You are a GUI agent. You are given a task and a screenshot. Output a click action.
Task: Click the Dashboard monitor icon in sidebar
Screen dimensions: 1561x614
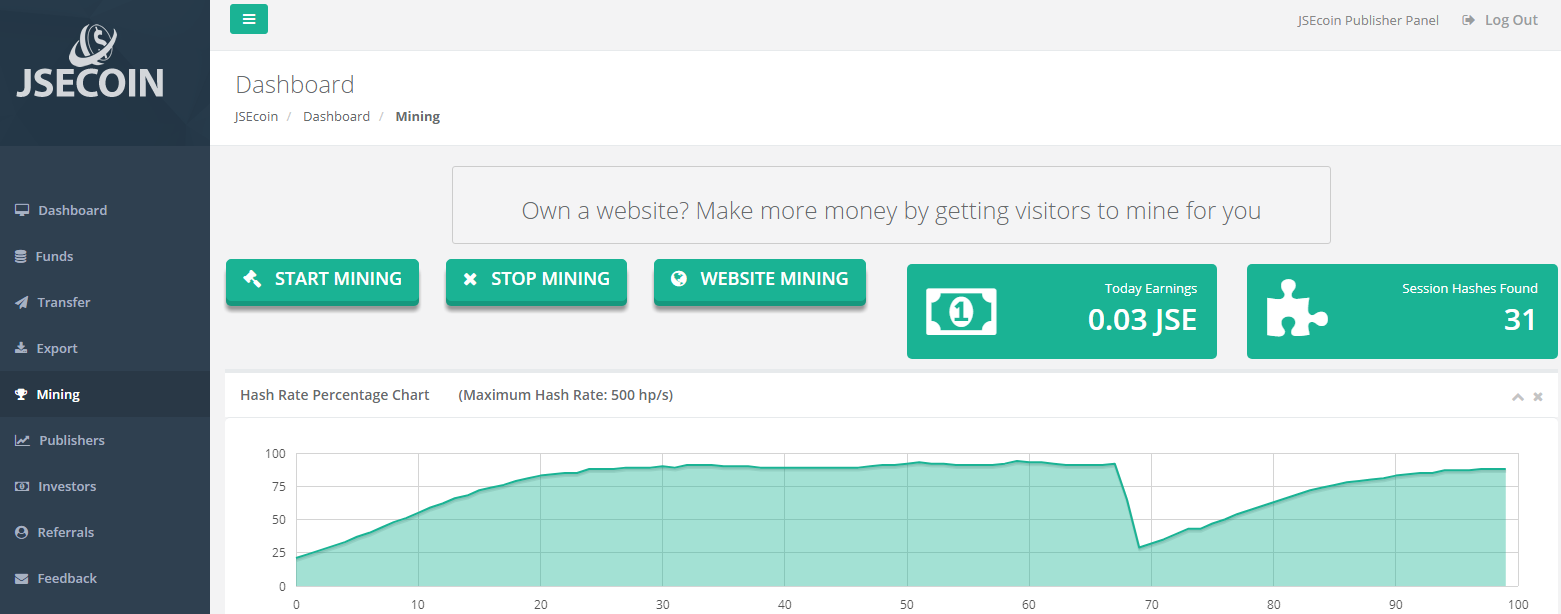[22, 210]
